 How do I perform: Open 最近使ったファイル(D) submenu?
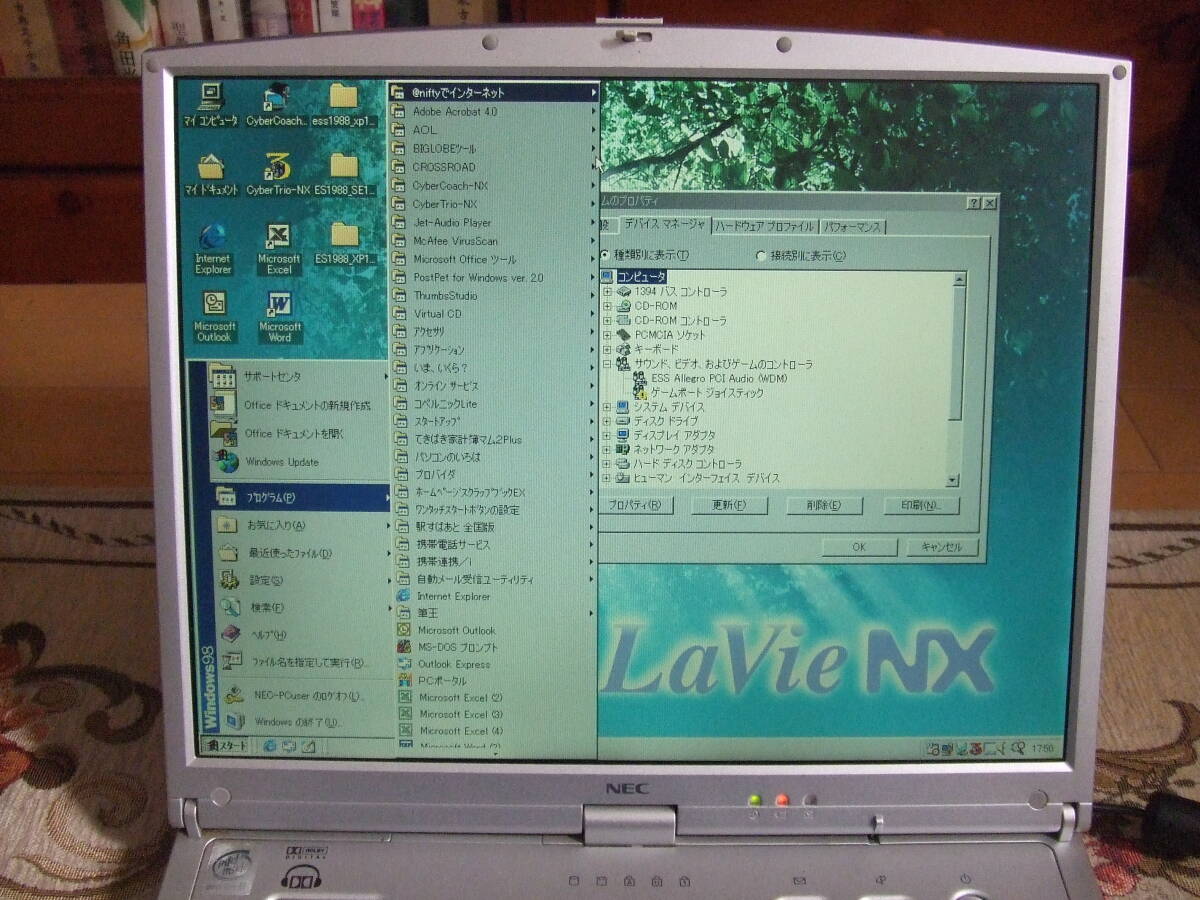point(302,553)
